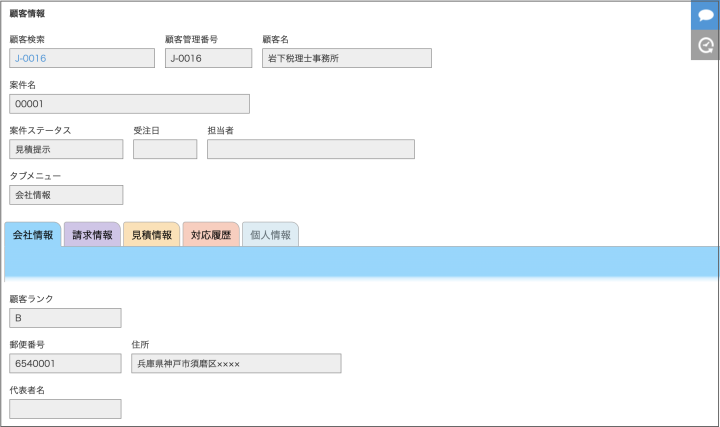Open the タブメニュー field showing 会社情報
This screenshot has width=720, height=427.
(x=66, y=195)
